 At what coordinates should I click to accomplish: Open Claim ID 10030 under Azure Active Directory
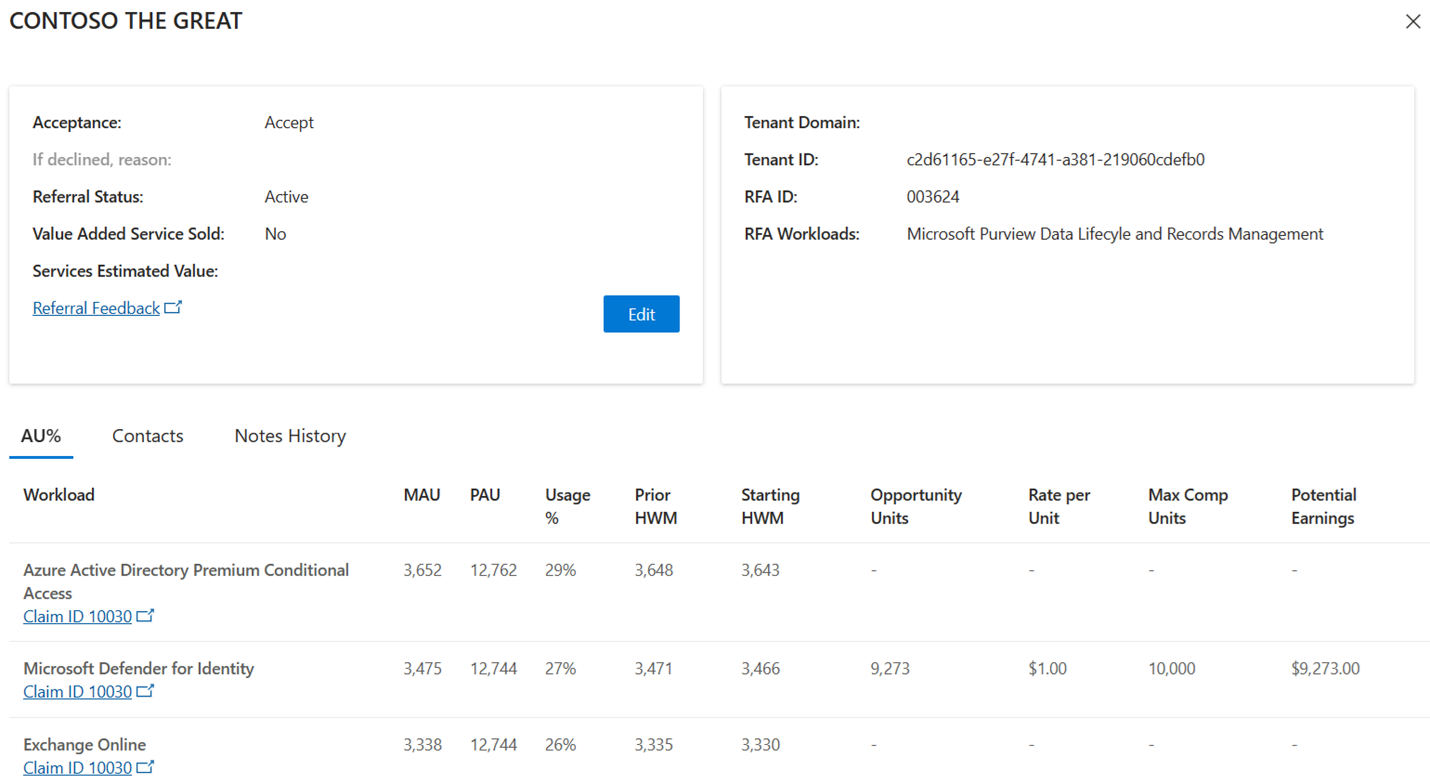click(77, 616)
